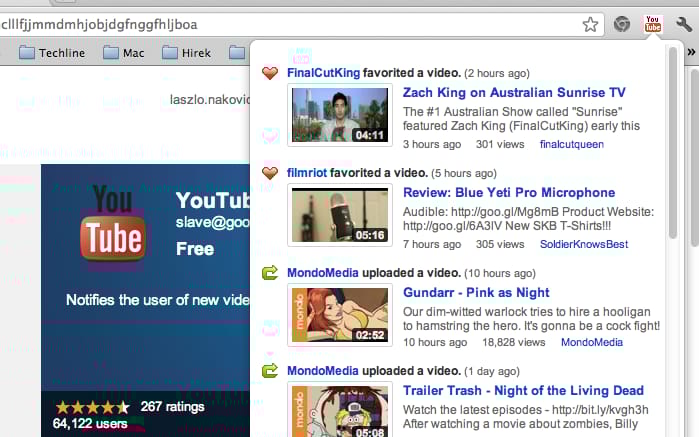The image size is (699, 437).
Task: Visit the SoldierKnowsBest uploader link
Action: (x=584, y=244)
